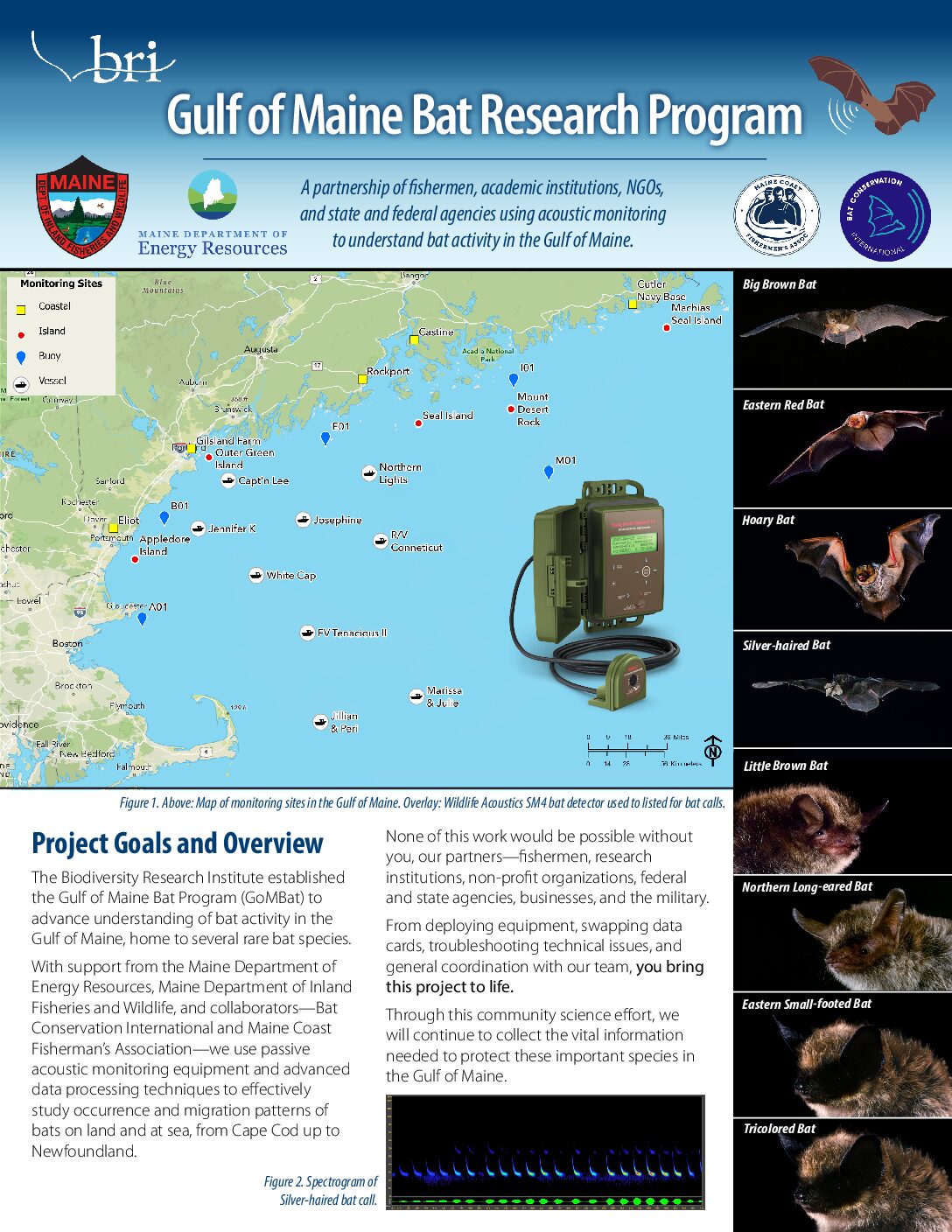Click the Rockport coastal site marker
Image resolution: width=952 pixels, height=1232 pixels.
[361, 379]
